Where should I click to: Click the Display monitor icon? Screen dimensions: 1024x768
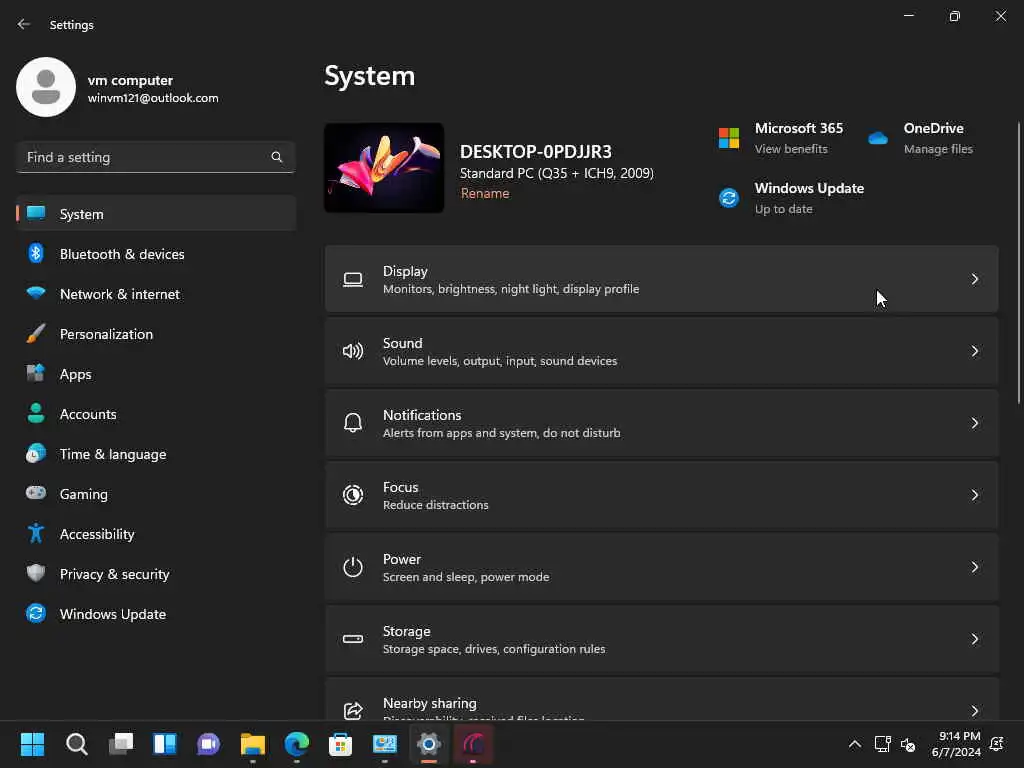click(353, 280)
